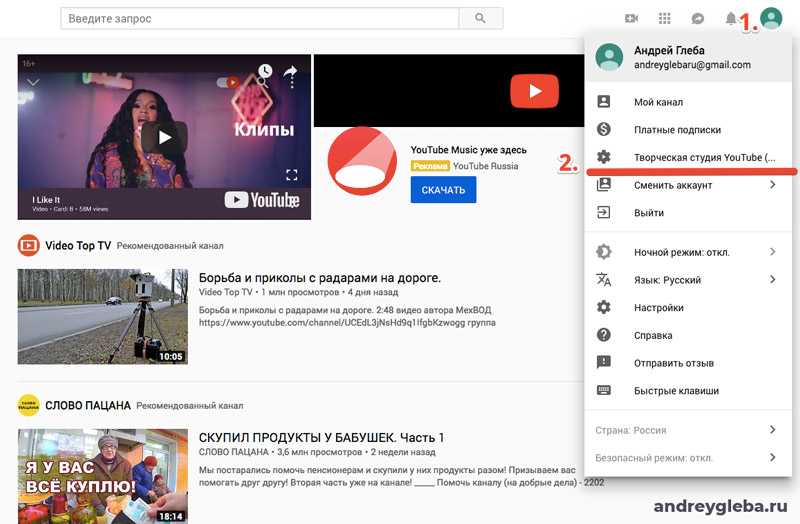Click the gear icon beside Творческая студия

(604, 157)
